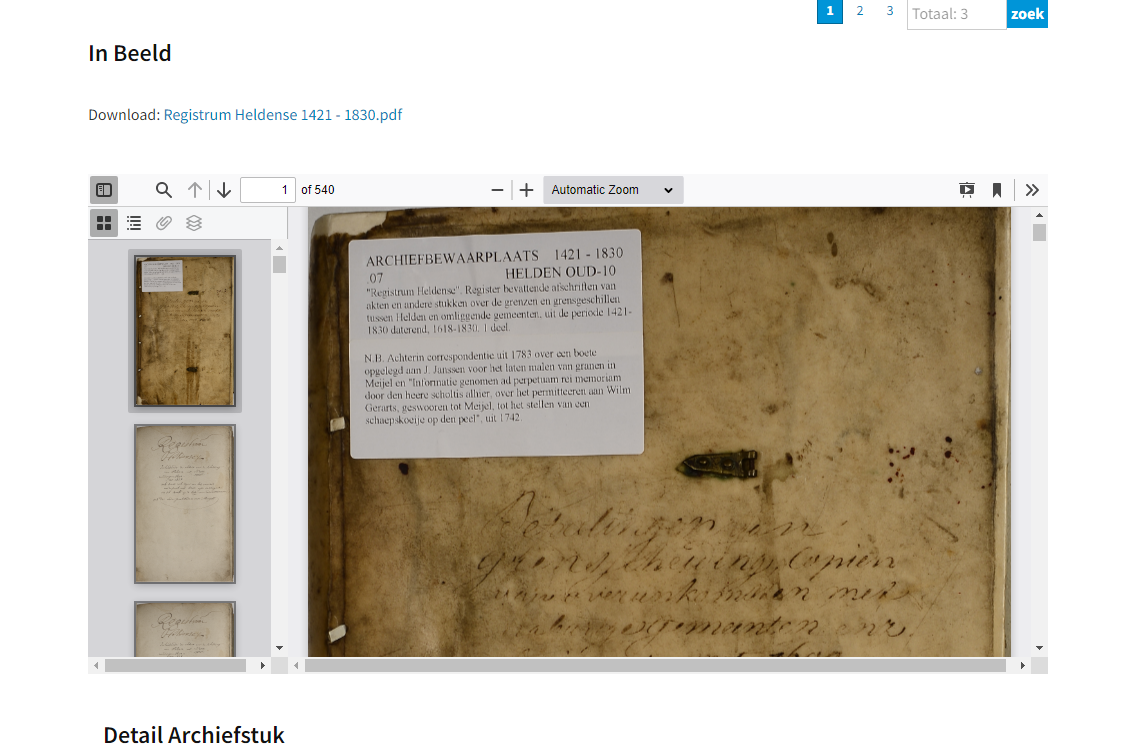The width and height of the screenshot is (1148, 753).
Task: Click the "of 540" page count text
Action: click(318, 190)
